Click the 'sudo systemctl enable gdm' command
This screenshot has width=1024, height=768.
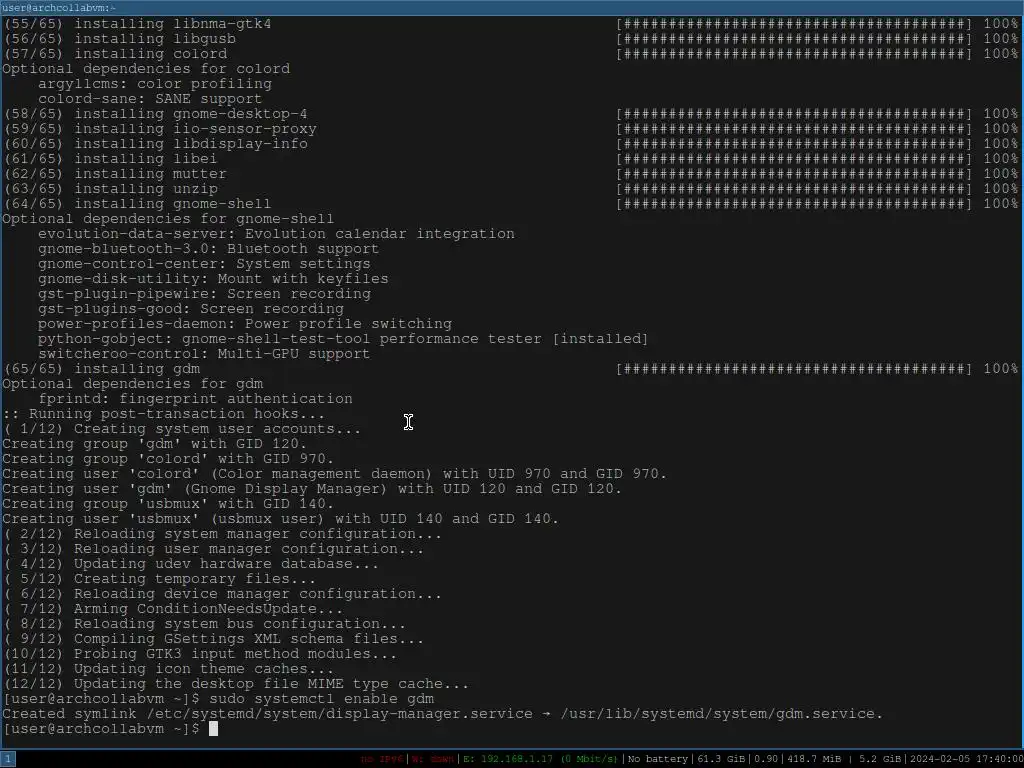click(x=322, y=699)
